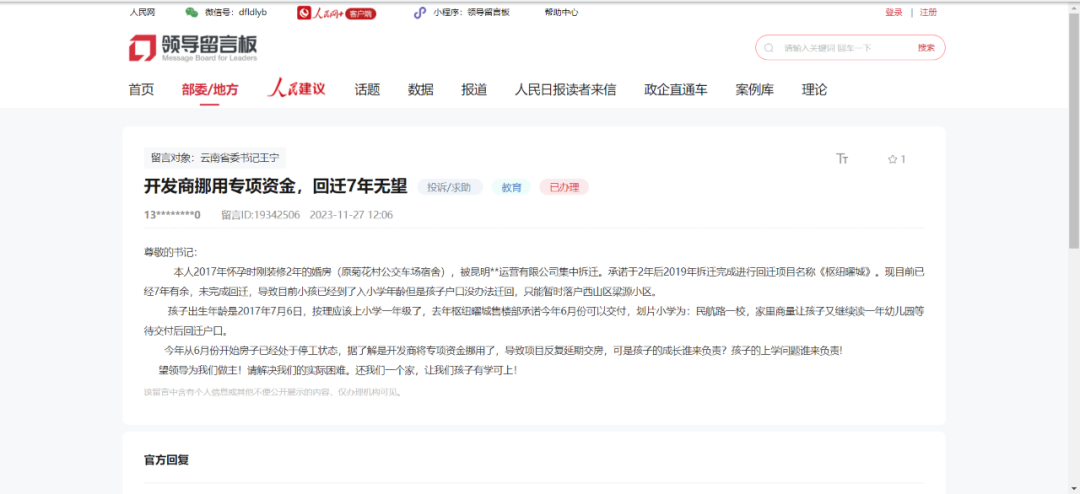Open the 案例库 navigation tab

(x=754, y=90)
